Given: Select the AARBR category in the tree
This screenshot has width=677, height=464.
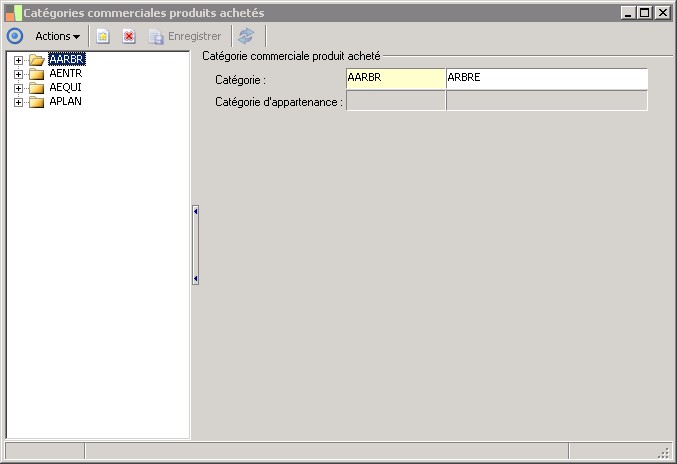Looking at the screenshot, I should pyautogui.click(x=67, y=59).
